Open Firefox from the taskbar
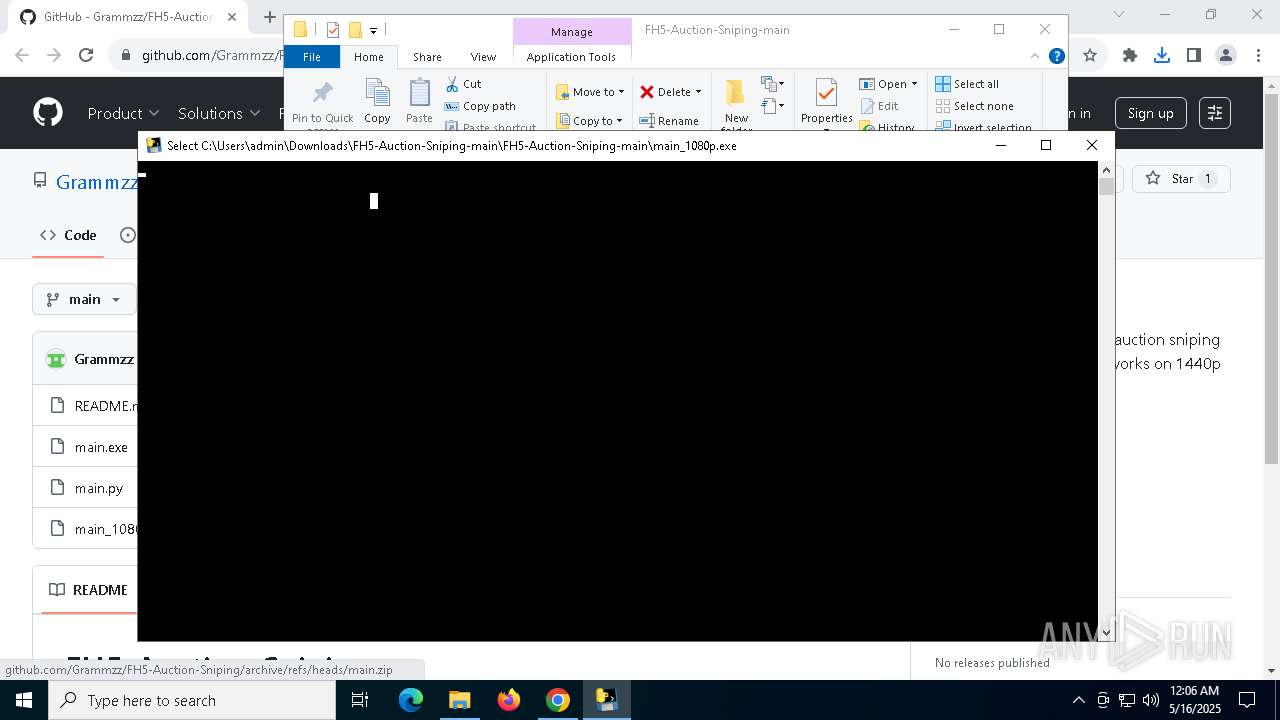This screenshot has height=720, width=1280. coord(509,700)
